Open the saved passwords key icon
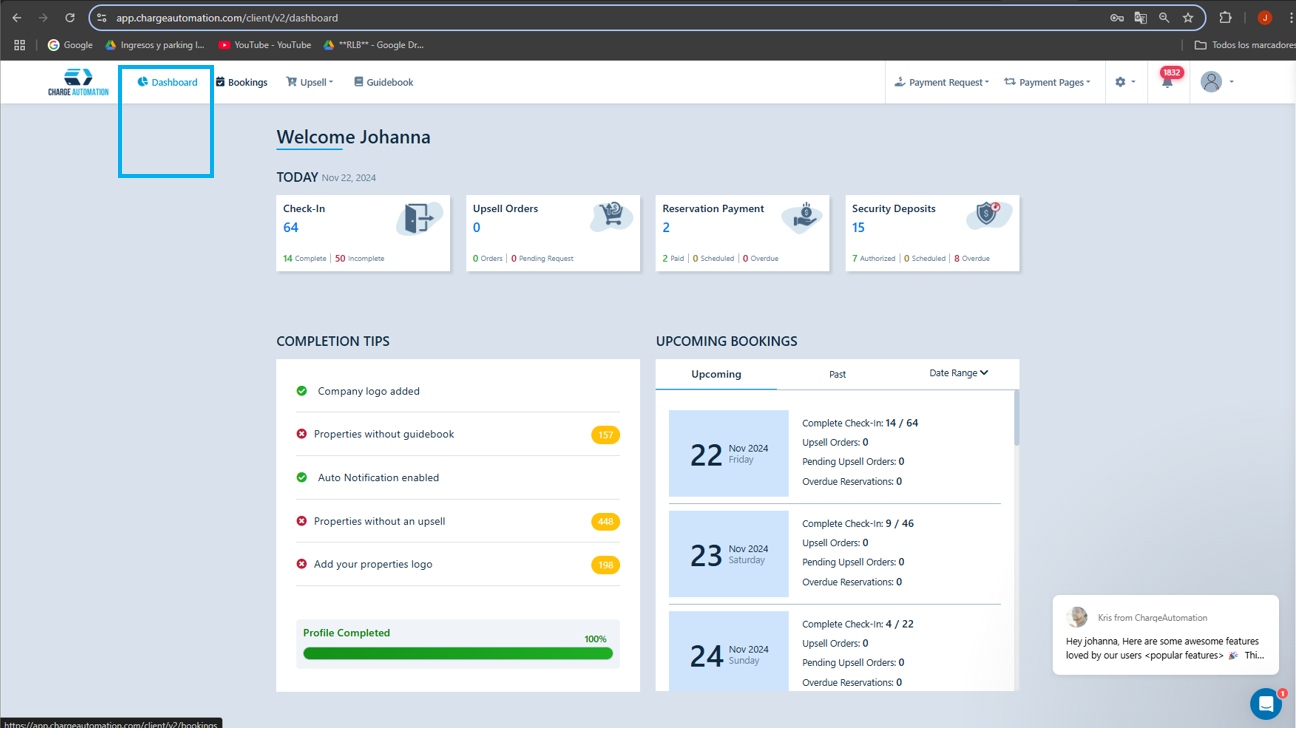This screenshot has height=731, width=1296. 1117,18
